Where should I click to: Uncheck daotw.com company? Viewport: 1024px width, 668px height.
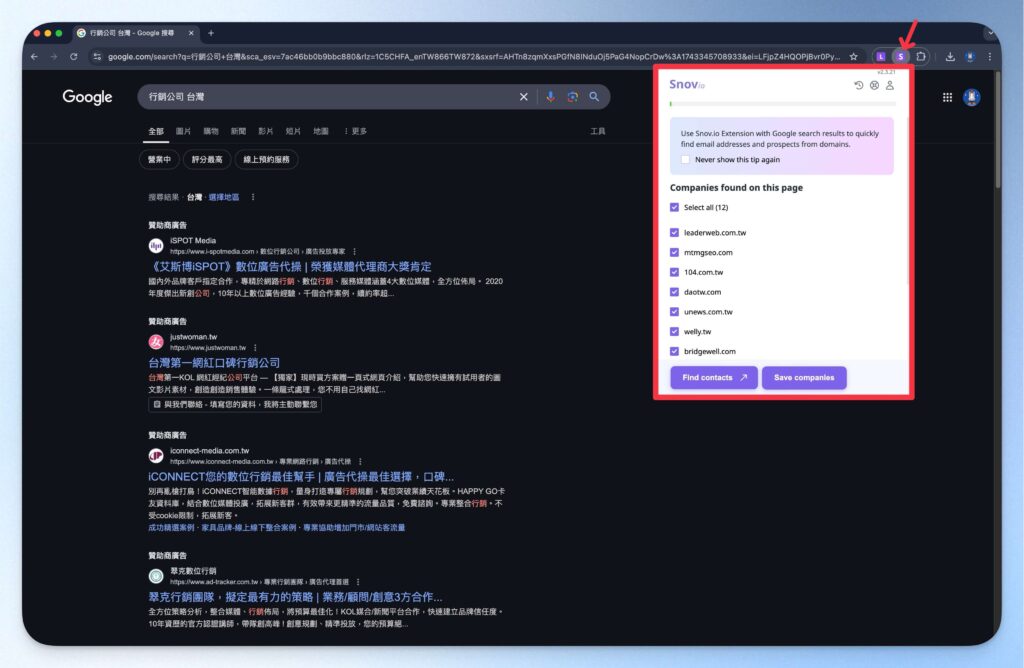coord(675,292)
